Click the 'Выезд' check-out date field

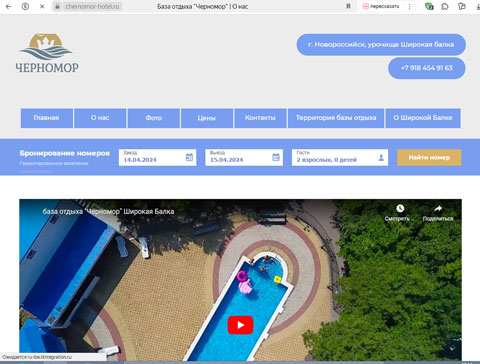[x=244, y=157]
